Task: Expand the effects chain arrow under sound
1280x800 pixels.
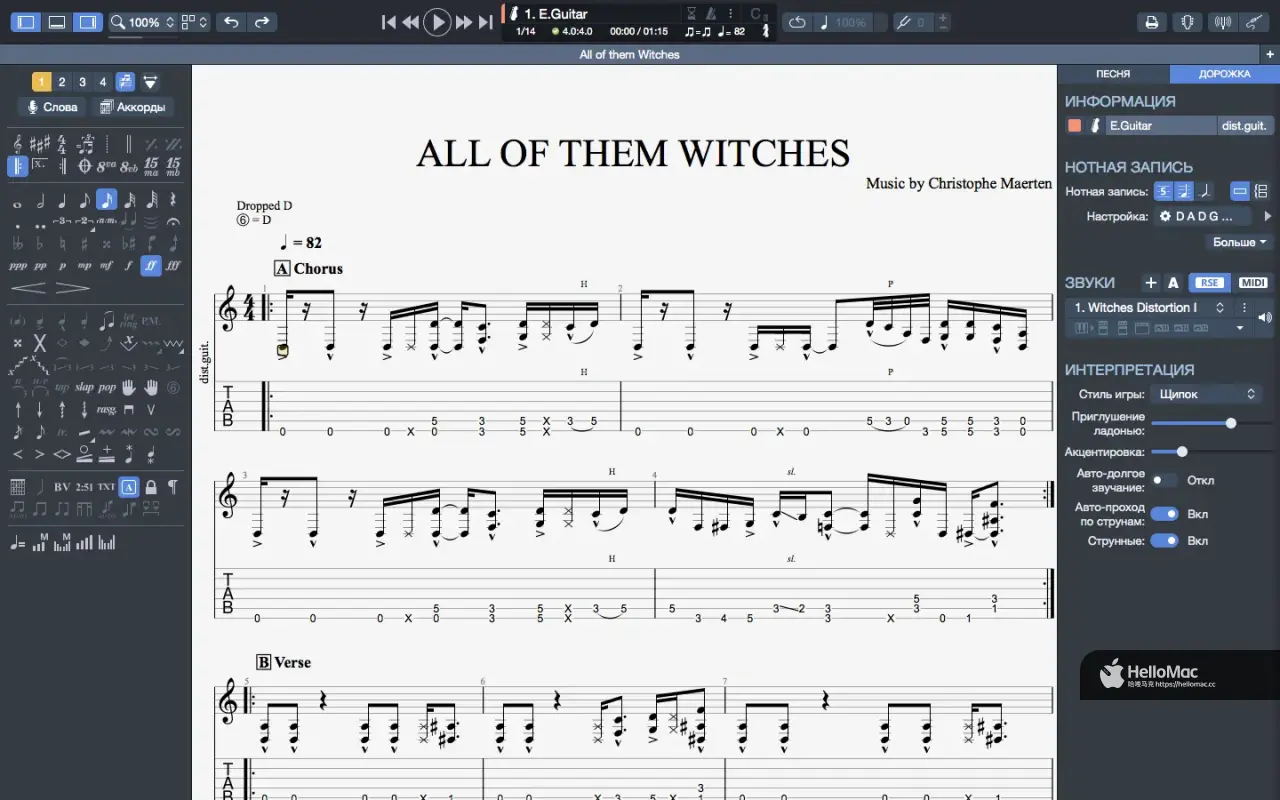Action: (x=1240, y=328)
